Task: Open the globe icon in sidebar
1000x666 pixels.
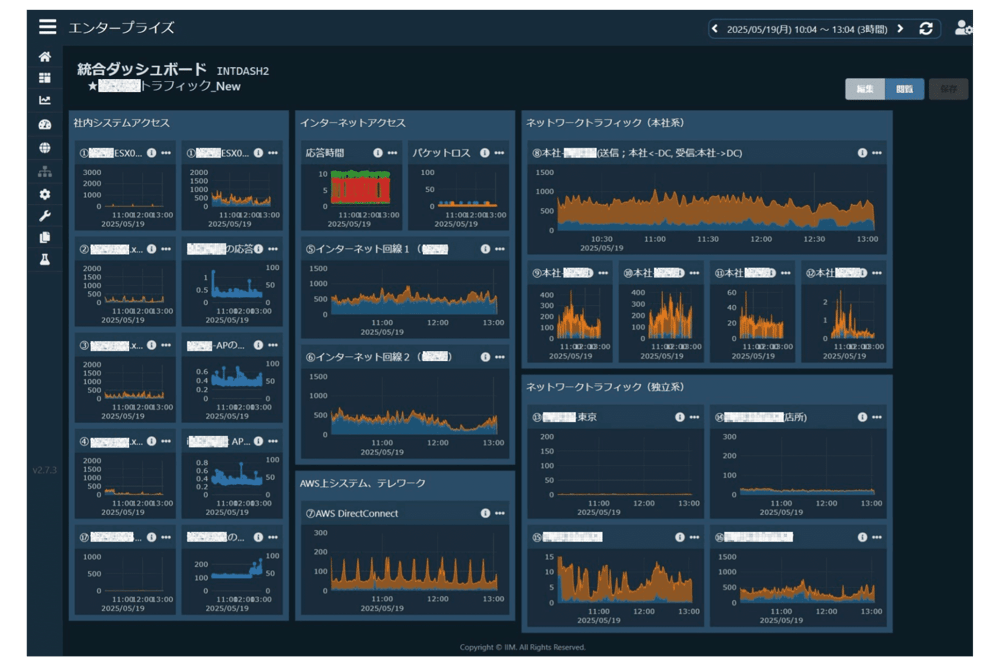Action: click(45, 148)
